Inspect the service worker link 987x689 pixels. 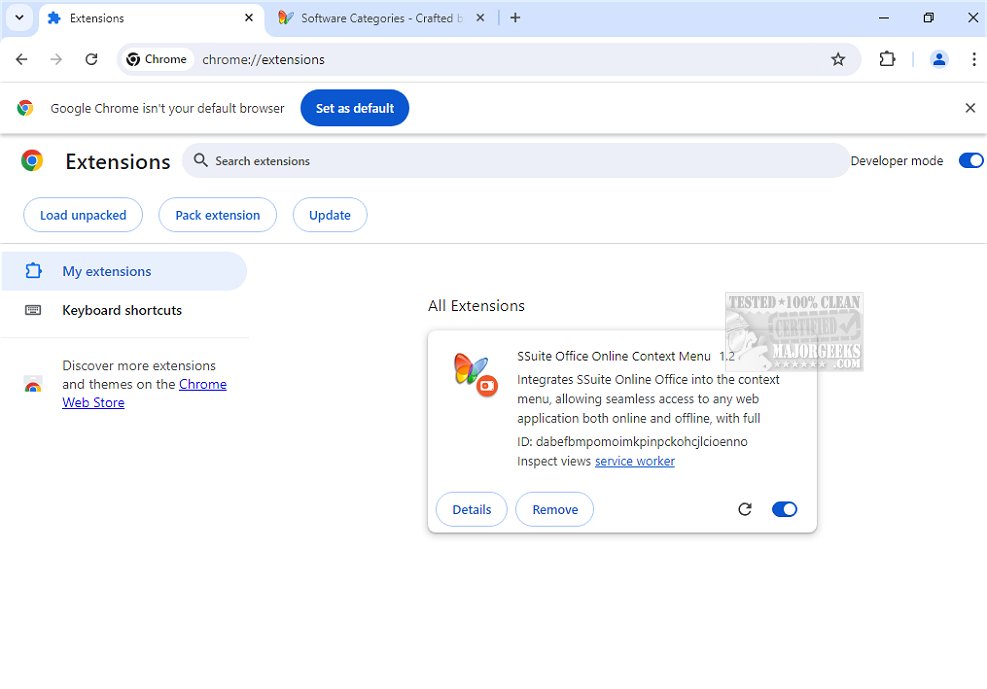coord(634,461)
